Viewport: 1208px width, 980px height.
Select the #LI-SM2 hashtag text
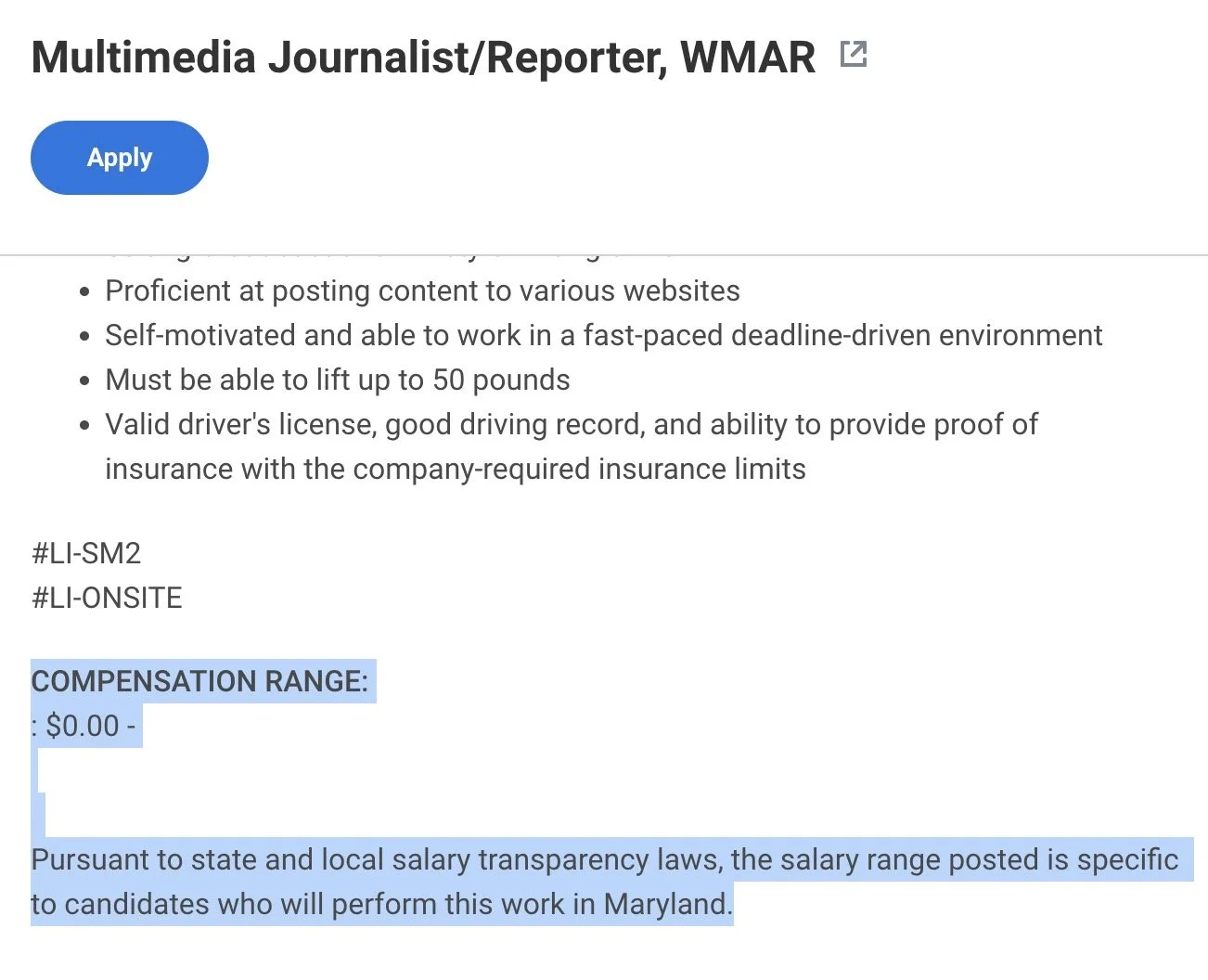click(x=86, y=553)
